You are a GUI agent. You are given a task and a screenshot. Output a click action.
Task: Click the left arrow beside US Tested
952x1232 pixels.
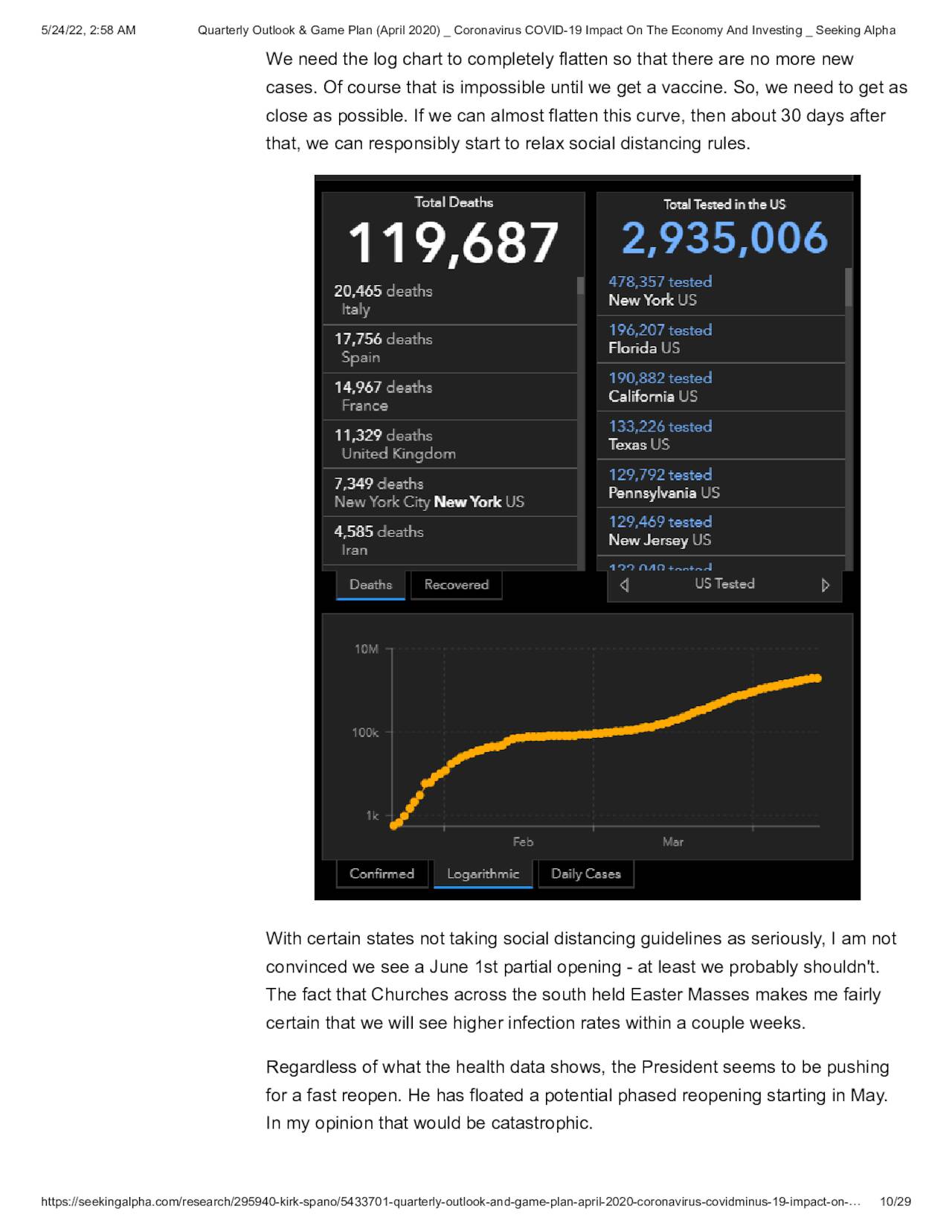click(x=625, y=585)
